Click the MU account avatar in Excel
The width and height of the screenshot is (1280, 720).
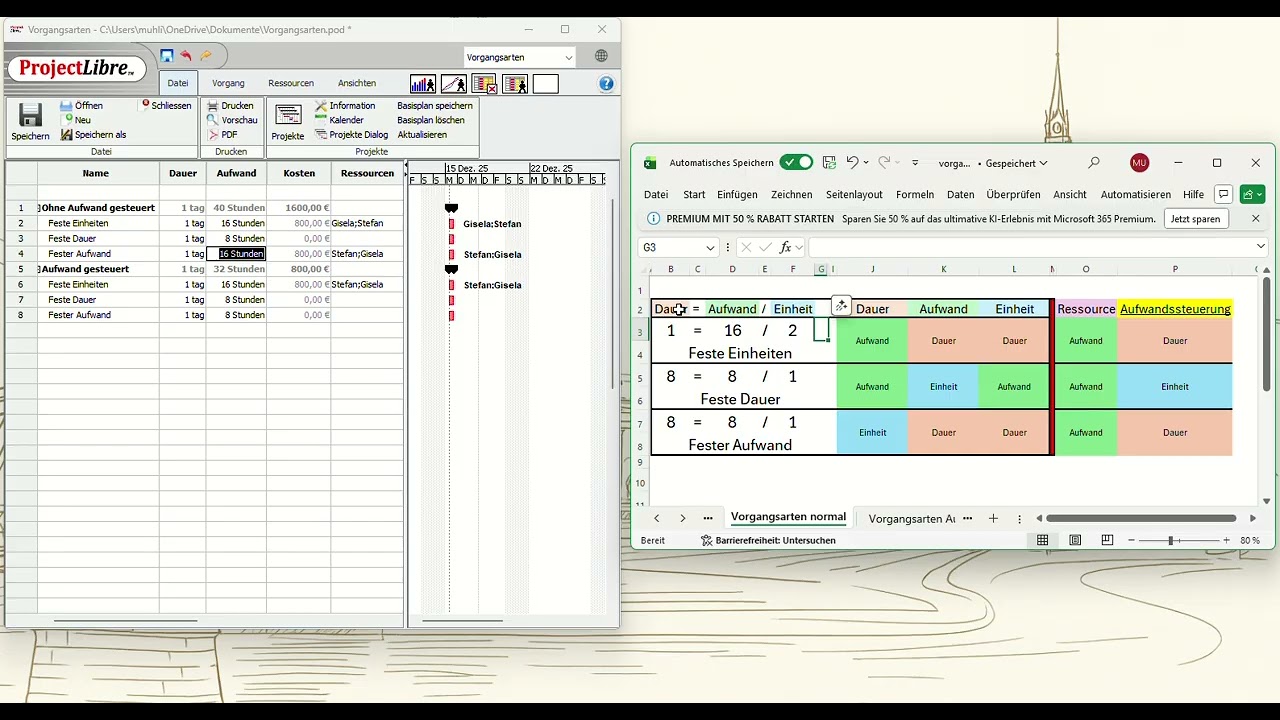[x=1138, y=162]
